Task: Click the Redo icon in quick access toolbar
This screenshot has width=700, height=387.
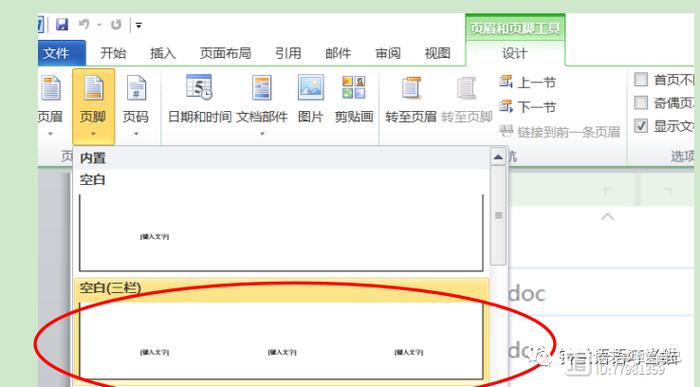Action: 116,25
